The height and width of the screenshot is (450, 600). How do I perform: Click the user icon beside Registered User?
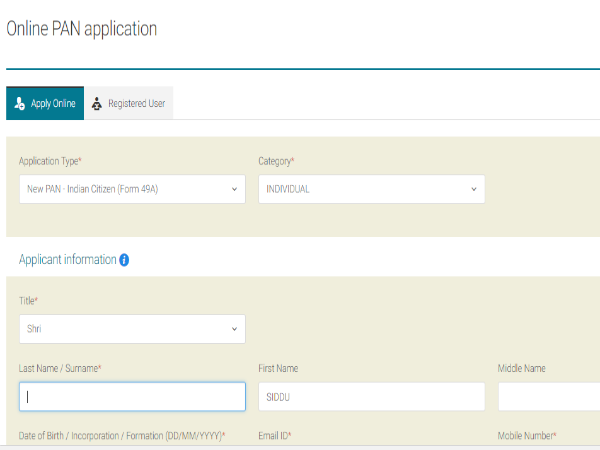point(96,104)
